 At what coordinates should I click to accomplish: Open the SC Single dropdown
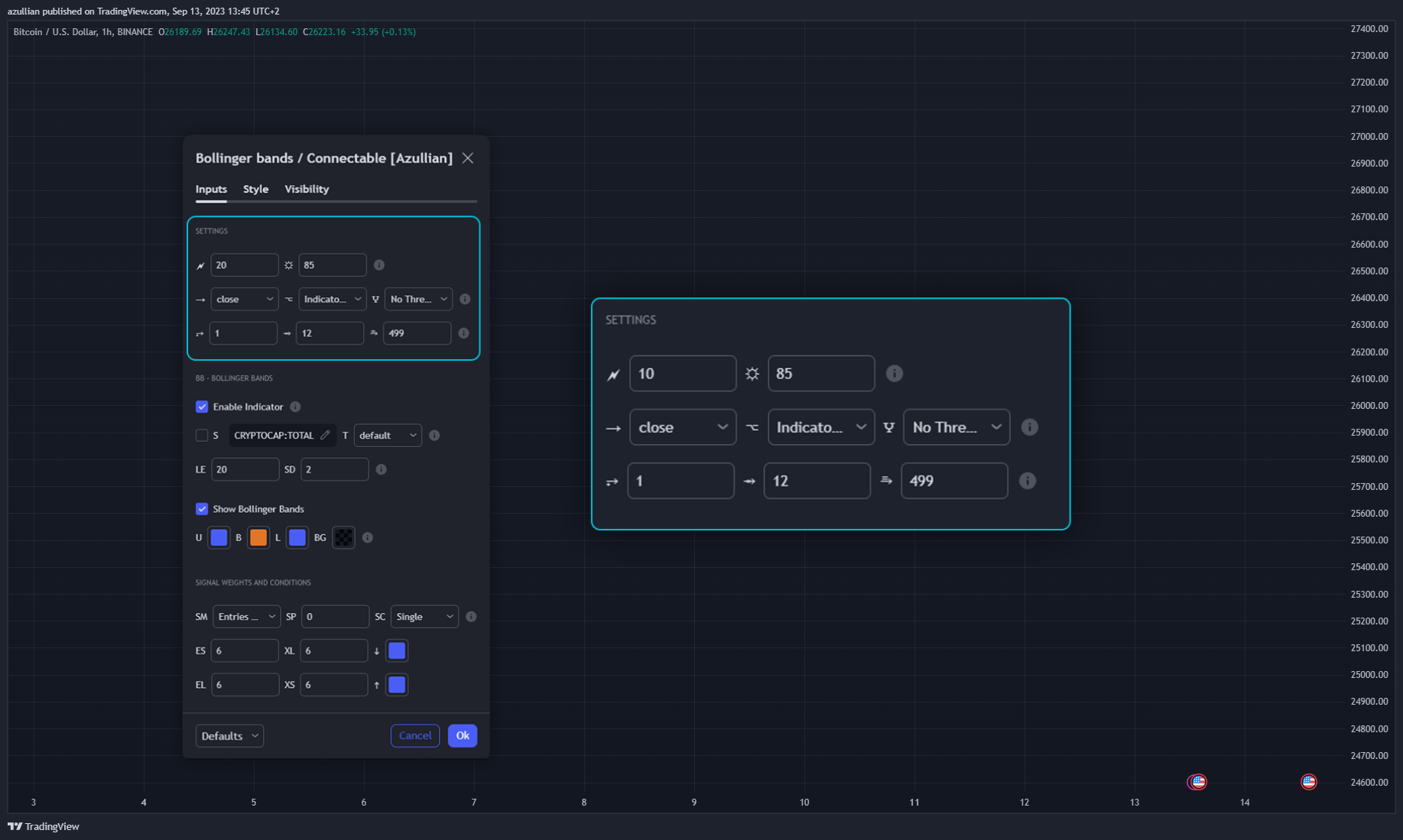[424, 617]
